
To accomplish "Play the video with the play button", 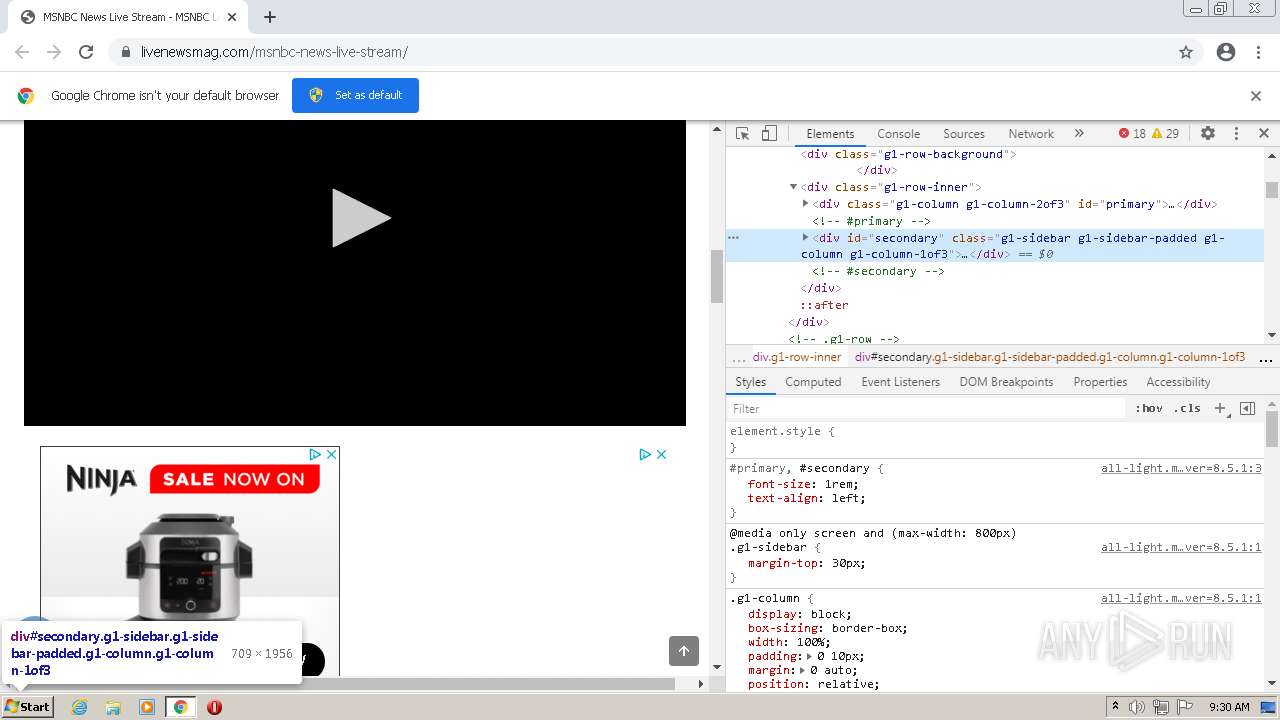I will coord(360,217).
